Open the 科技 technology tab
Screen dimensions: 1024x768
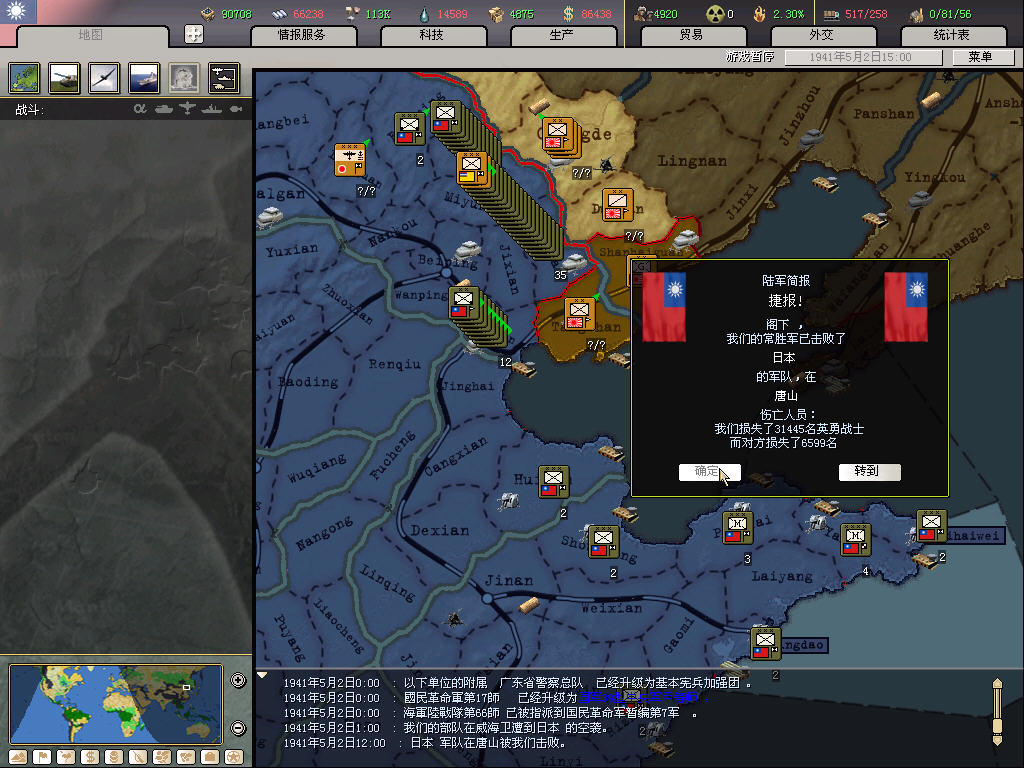(x=431, y=36)
